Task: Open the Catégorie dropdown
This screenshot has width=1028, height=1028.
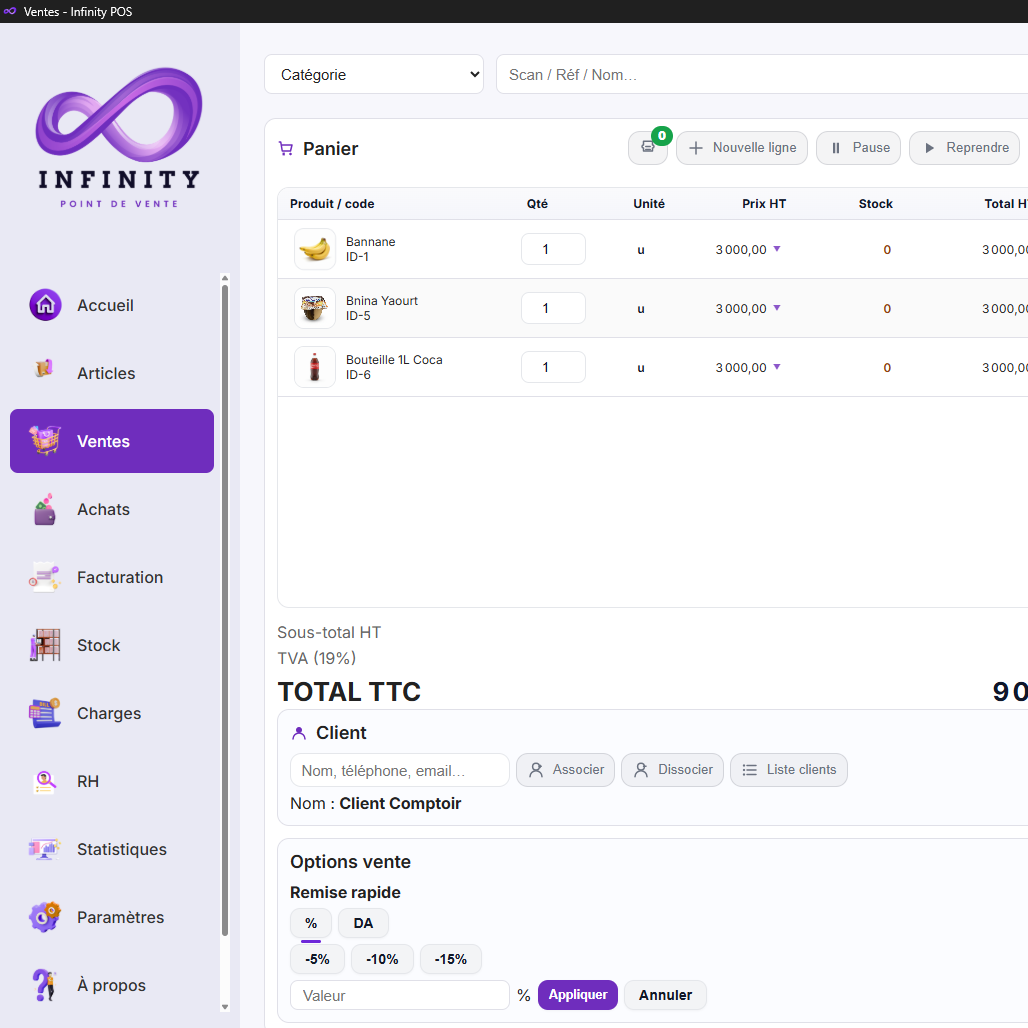Action: 374,74
